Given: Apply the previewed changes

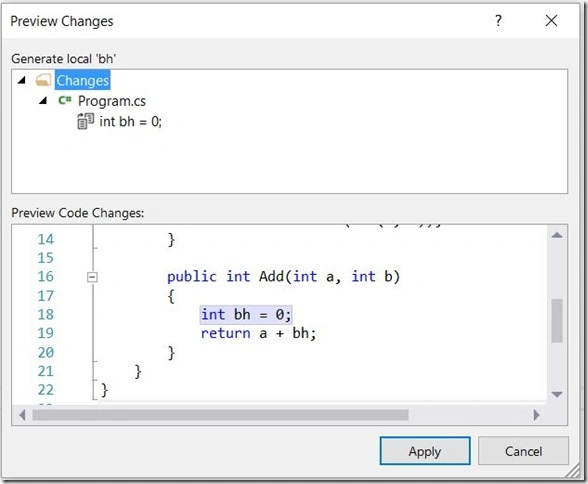Looking at the screenshot, I should [425, 451].
